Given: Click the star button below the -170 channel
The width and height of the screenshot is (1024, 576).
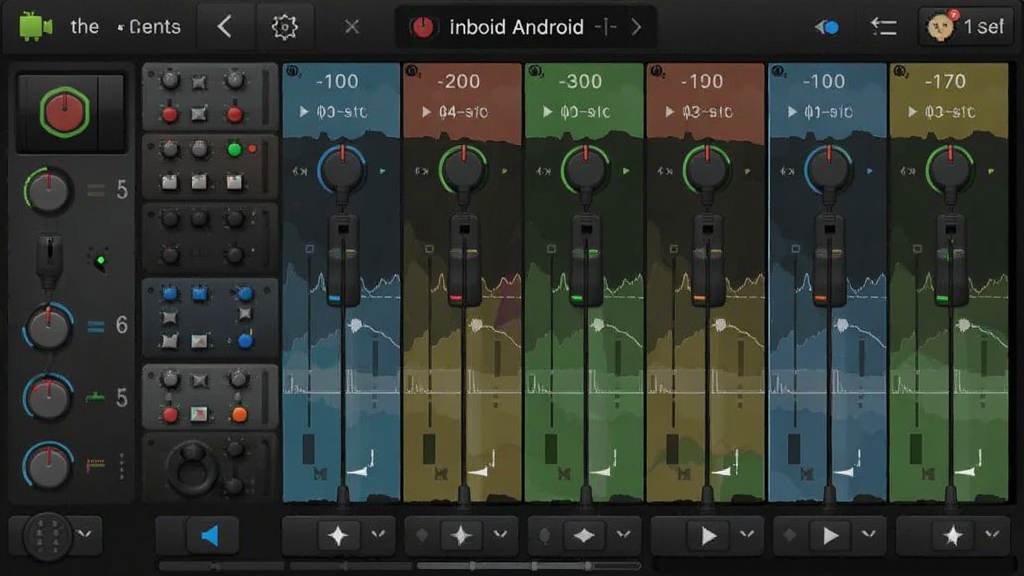Looking at the screenshot, I should 953,536.
